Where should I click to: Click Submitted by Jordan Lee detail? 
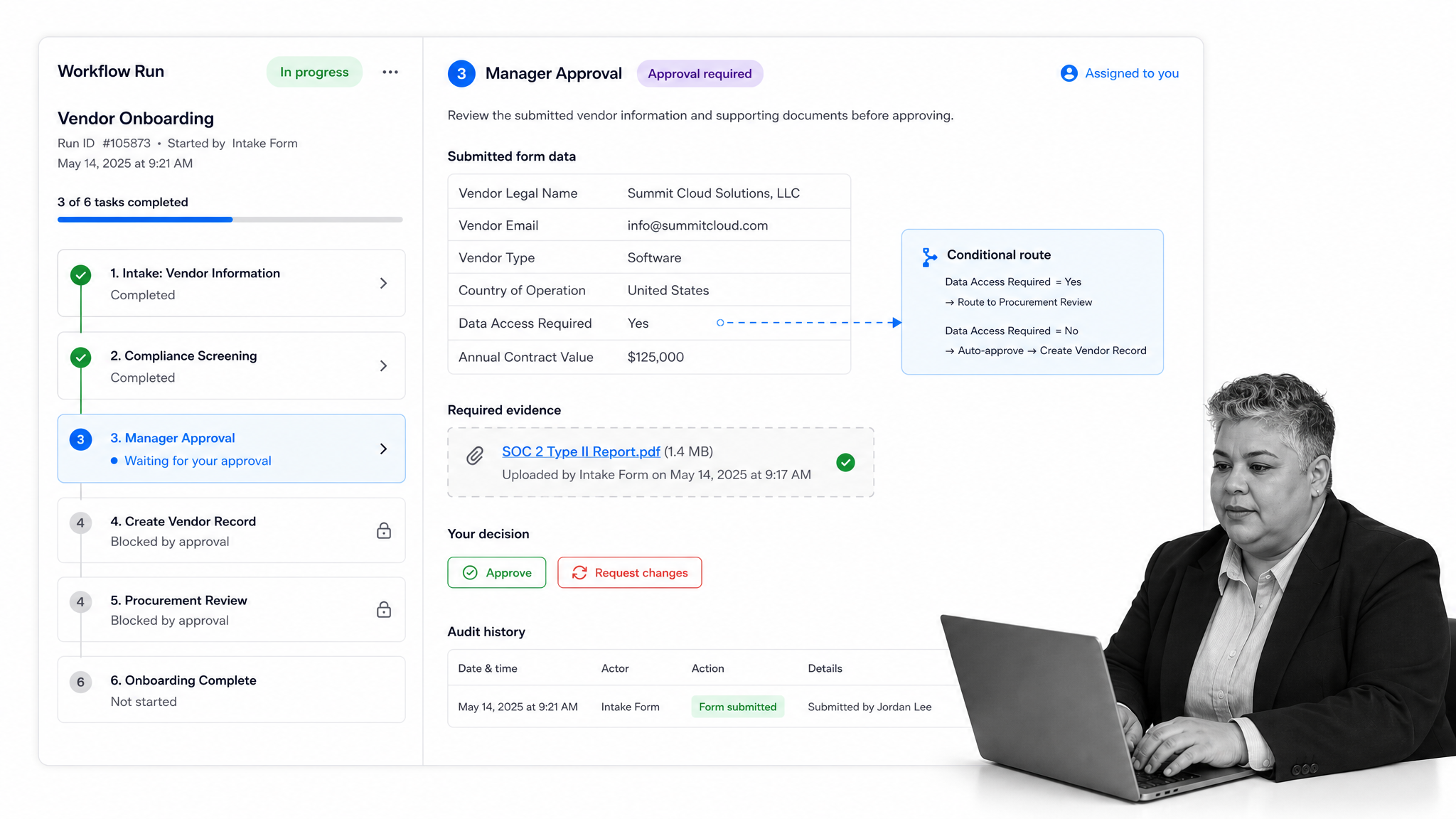click(x=869, y=707)
